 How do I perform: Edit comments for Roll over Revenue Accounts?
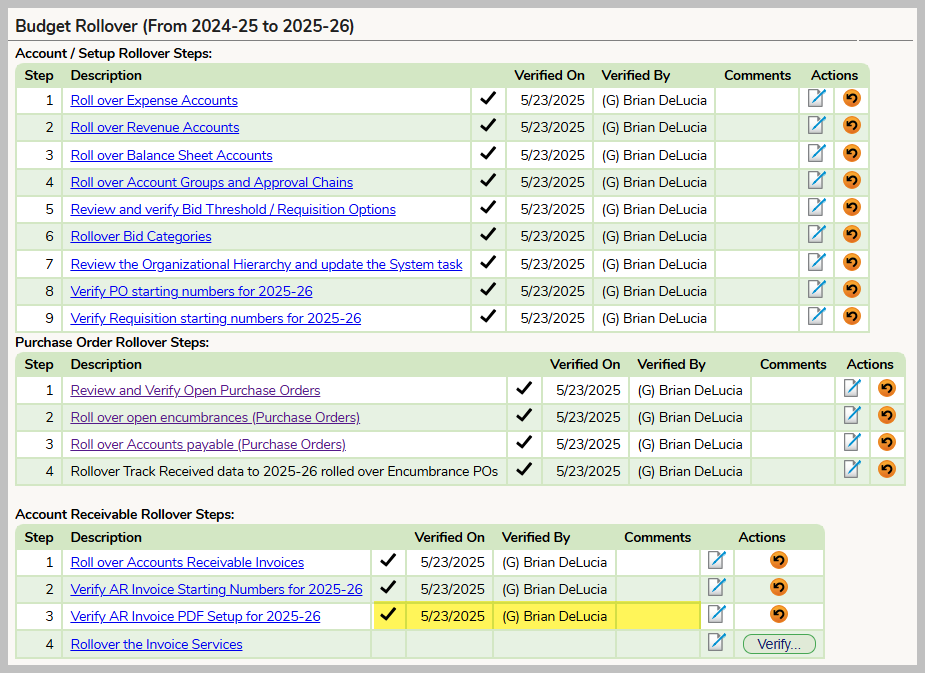[816, 126]
